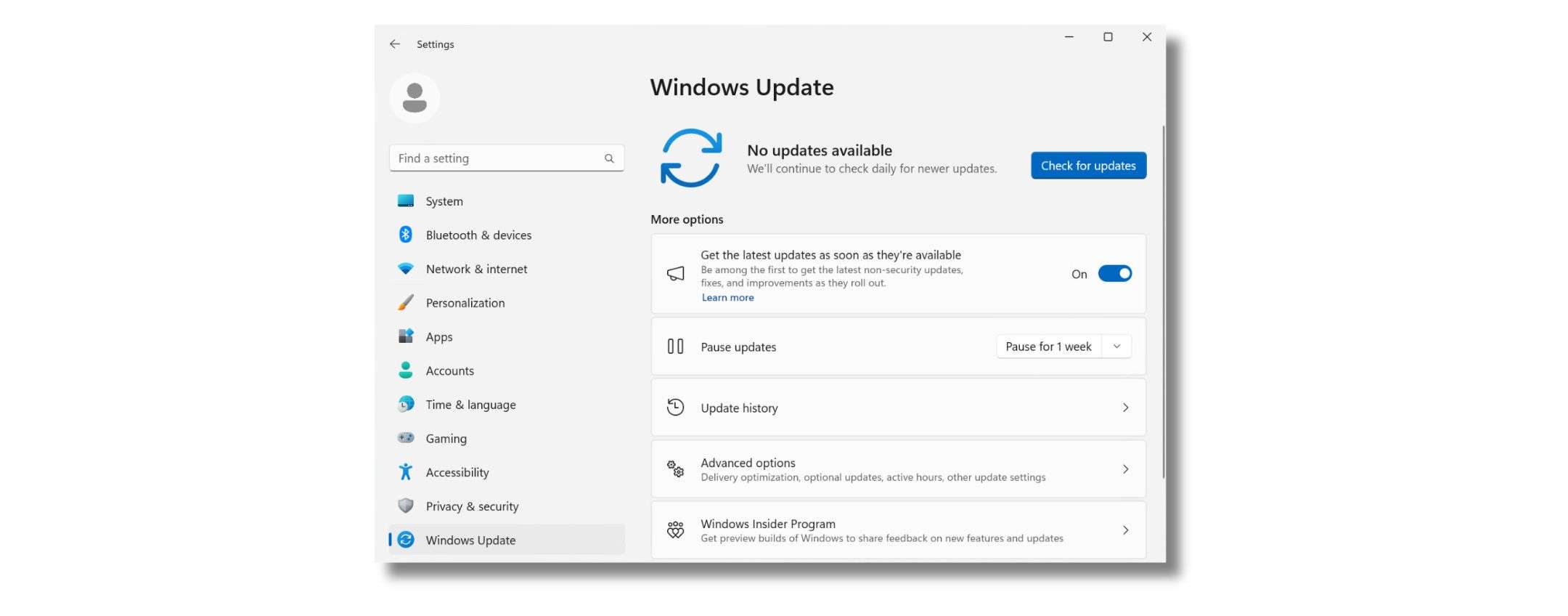Click the Personalization paintbrush icon
1568x616 pixels.
[x=406, y=302]
